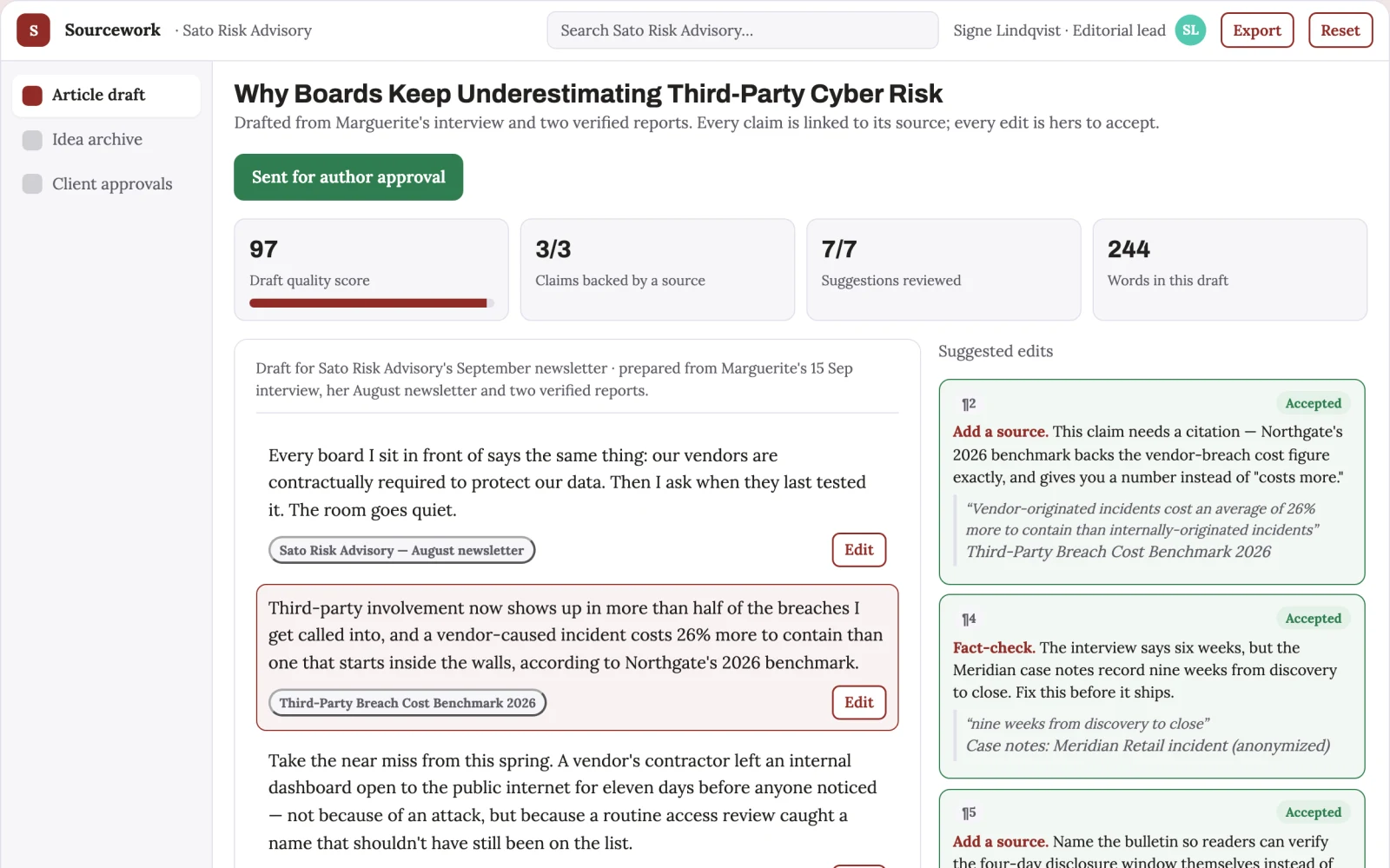The height and width of the screenshot is (868, 1390).
Task: Click the Draft quality score progress bar
Action: click(x=372, y=303)
